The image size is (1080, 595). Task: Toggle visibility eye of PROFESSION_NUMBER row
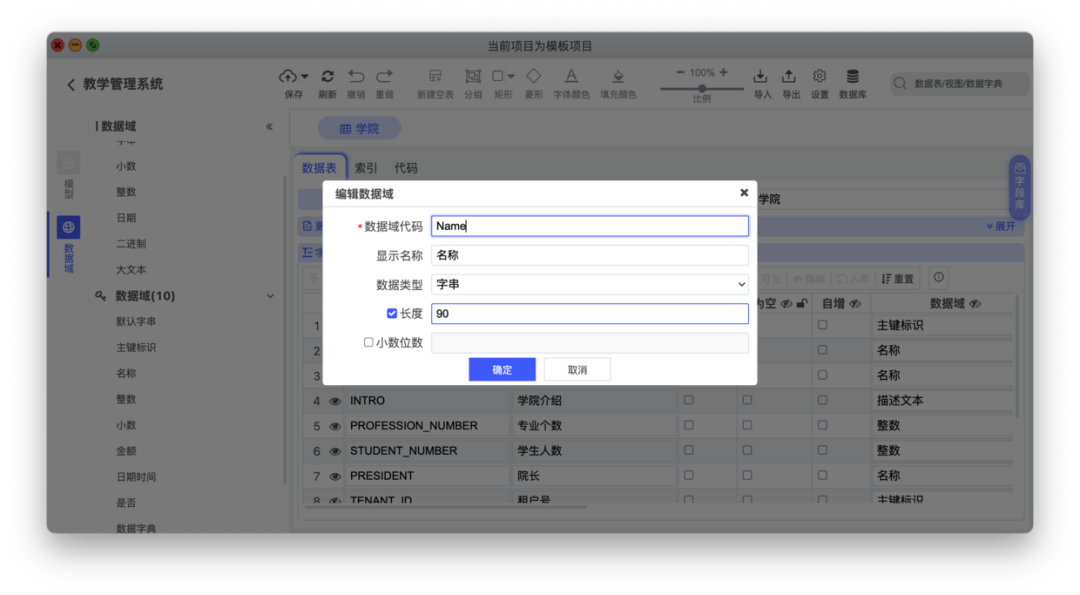(x=335, y=426)
